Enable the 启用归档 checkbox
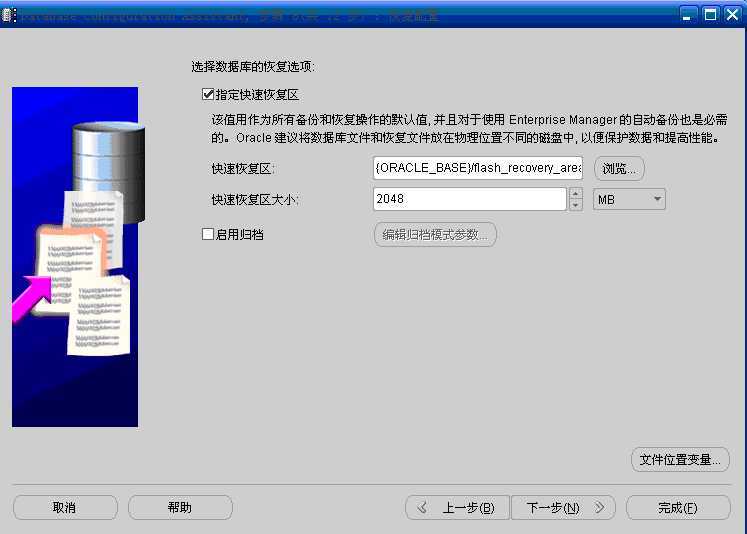Screen dimensions: 747x534 pyautogui.click(x=208, y=234)
